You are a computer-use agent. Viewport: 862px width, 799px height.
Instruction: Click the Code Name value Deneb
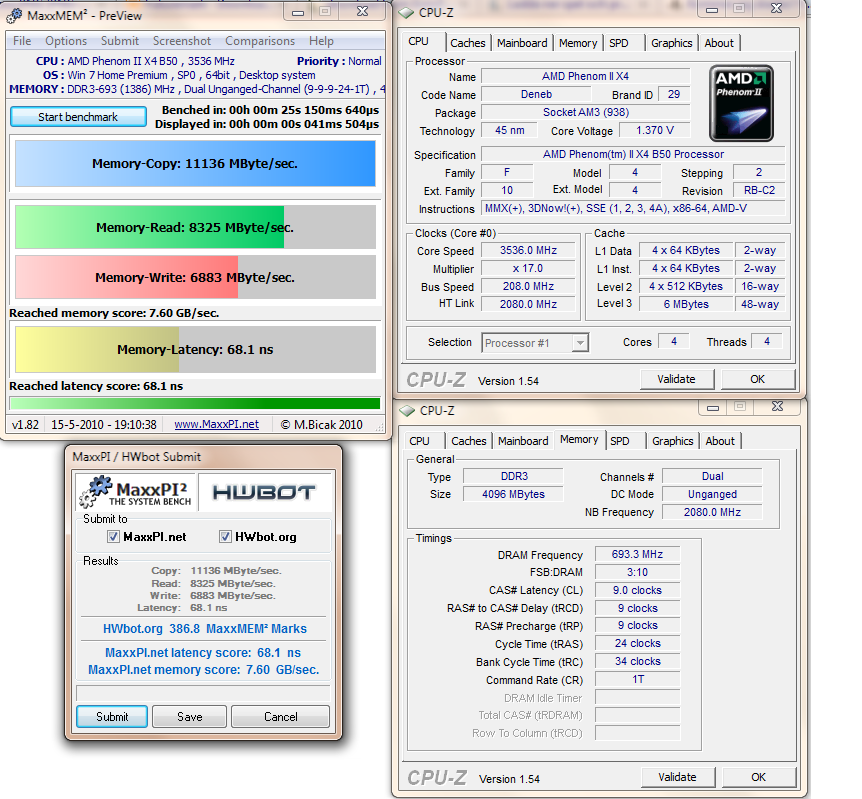pos(536,95)
